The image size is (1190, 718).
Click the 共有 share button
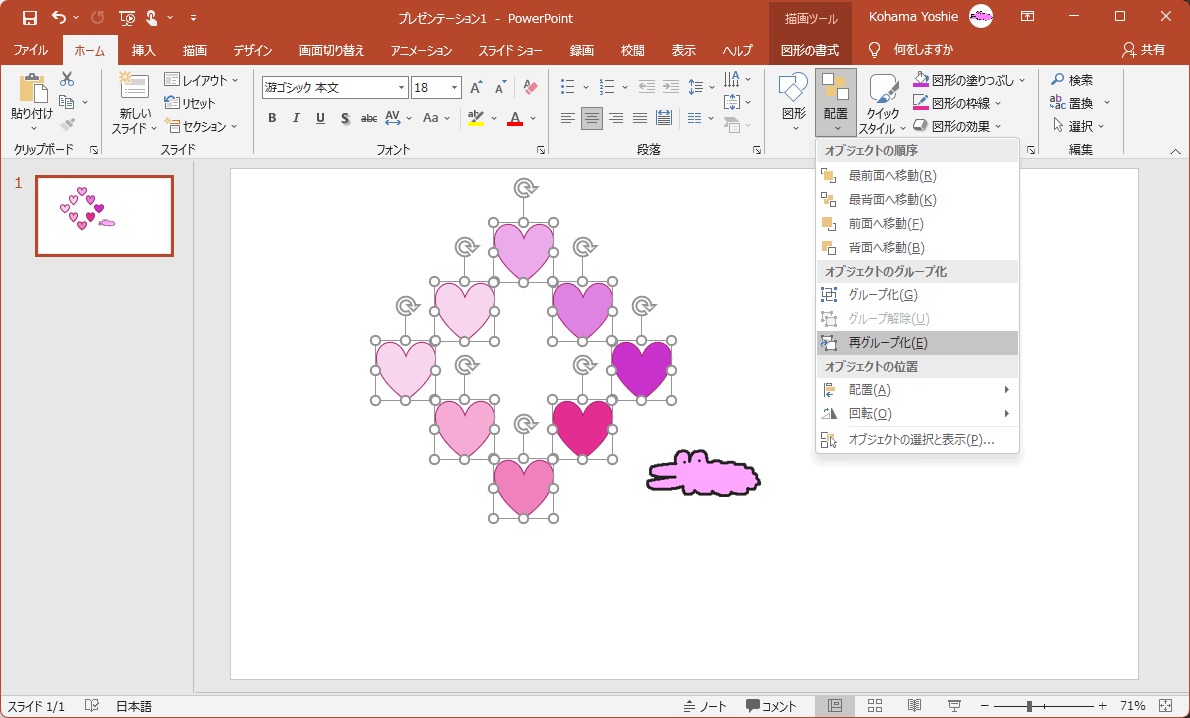[1144, 50]
